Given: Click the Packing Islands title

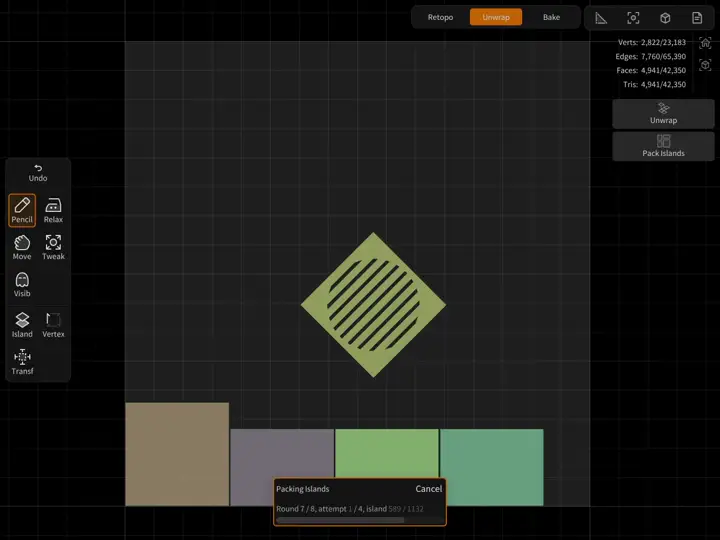Looking at the screenshot, I should pyautogui.click(x=303, y=489).
